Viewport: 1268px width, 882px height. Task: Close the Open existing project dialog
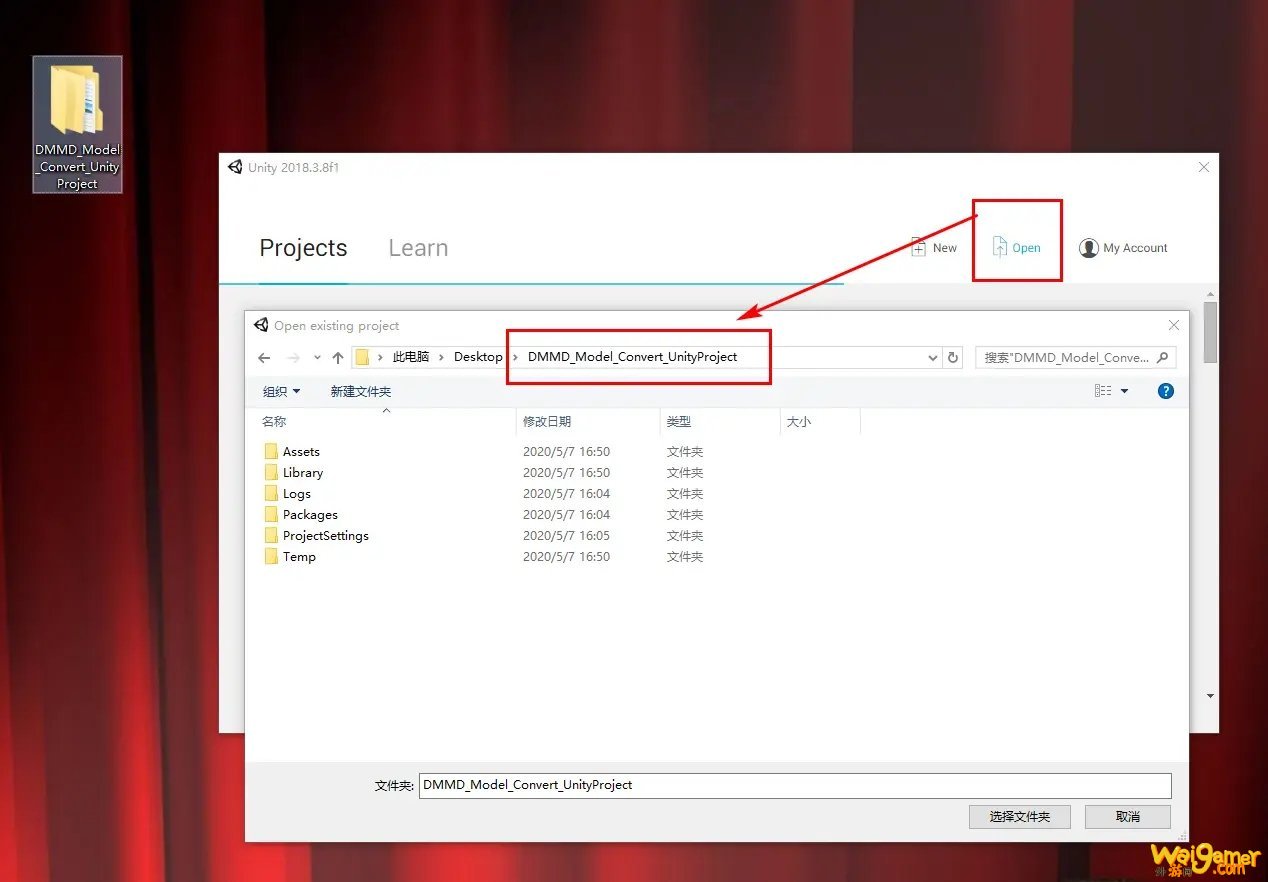click(1174, 325)
